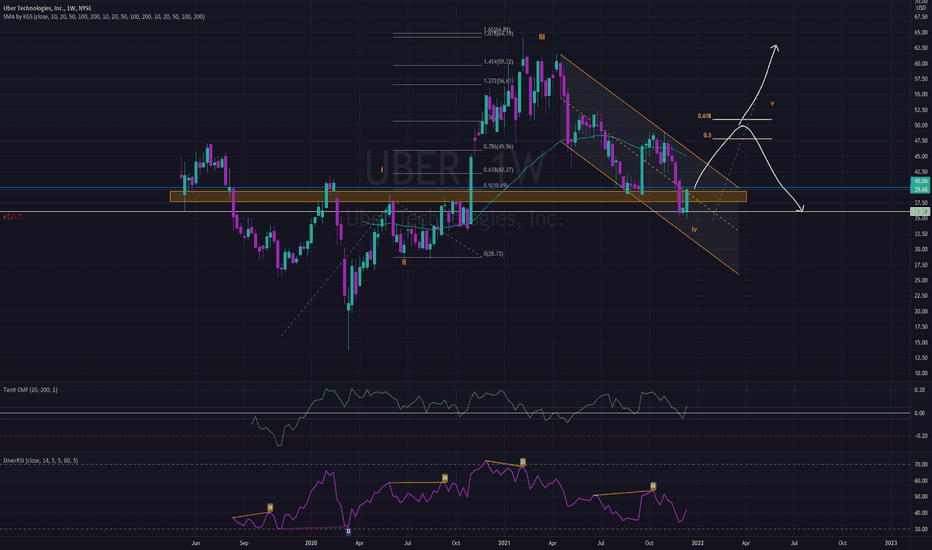Click the 10.00 price axis label
The width and height of the screenshot is (932, 550).
pyautogui.click(x=921, y=373)
